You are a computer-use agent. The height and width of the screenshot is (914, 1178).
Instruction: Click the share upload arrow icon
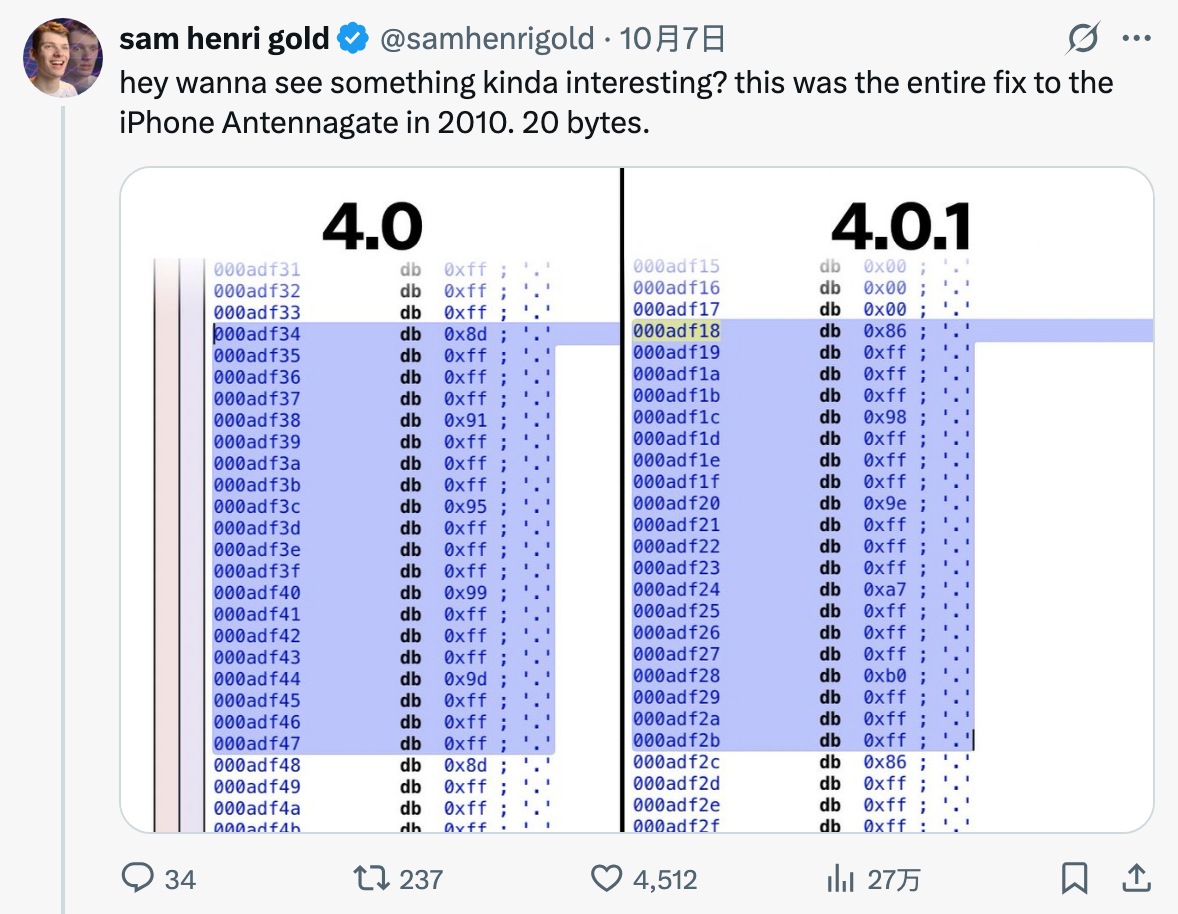click(1135, 879)
